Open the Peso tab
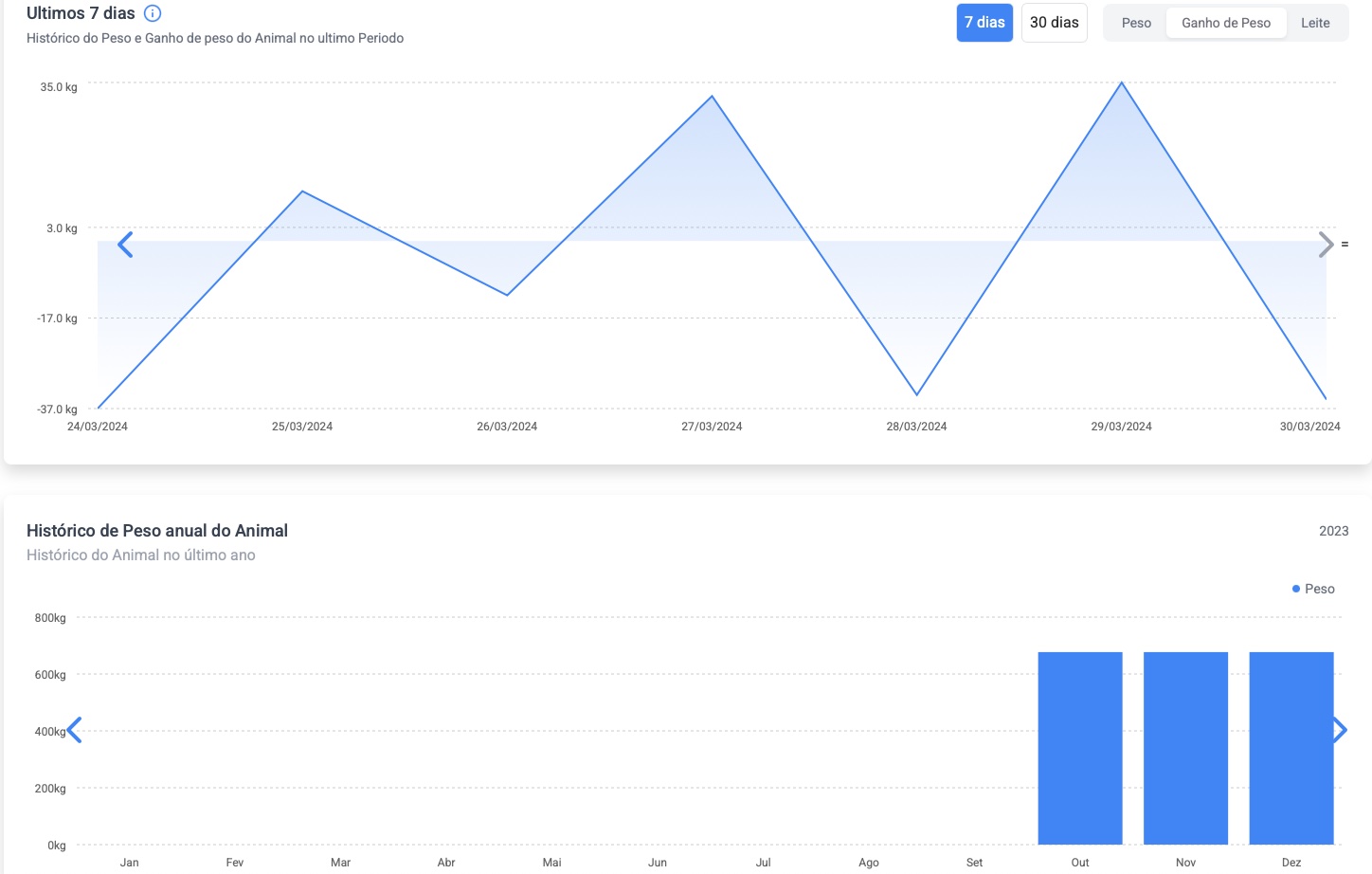The height and width of the screenshot is (874, 1372). [x=1136, y=23]
